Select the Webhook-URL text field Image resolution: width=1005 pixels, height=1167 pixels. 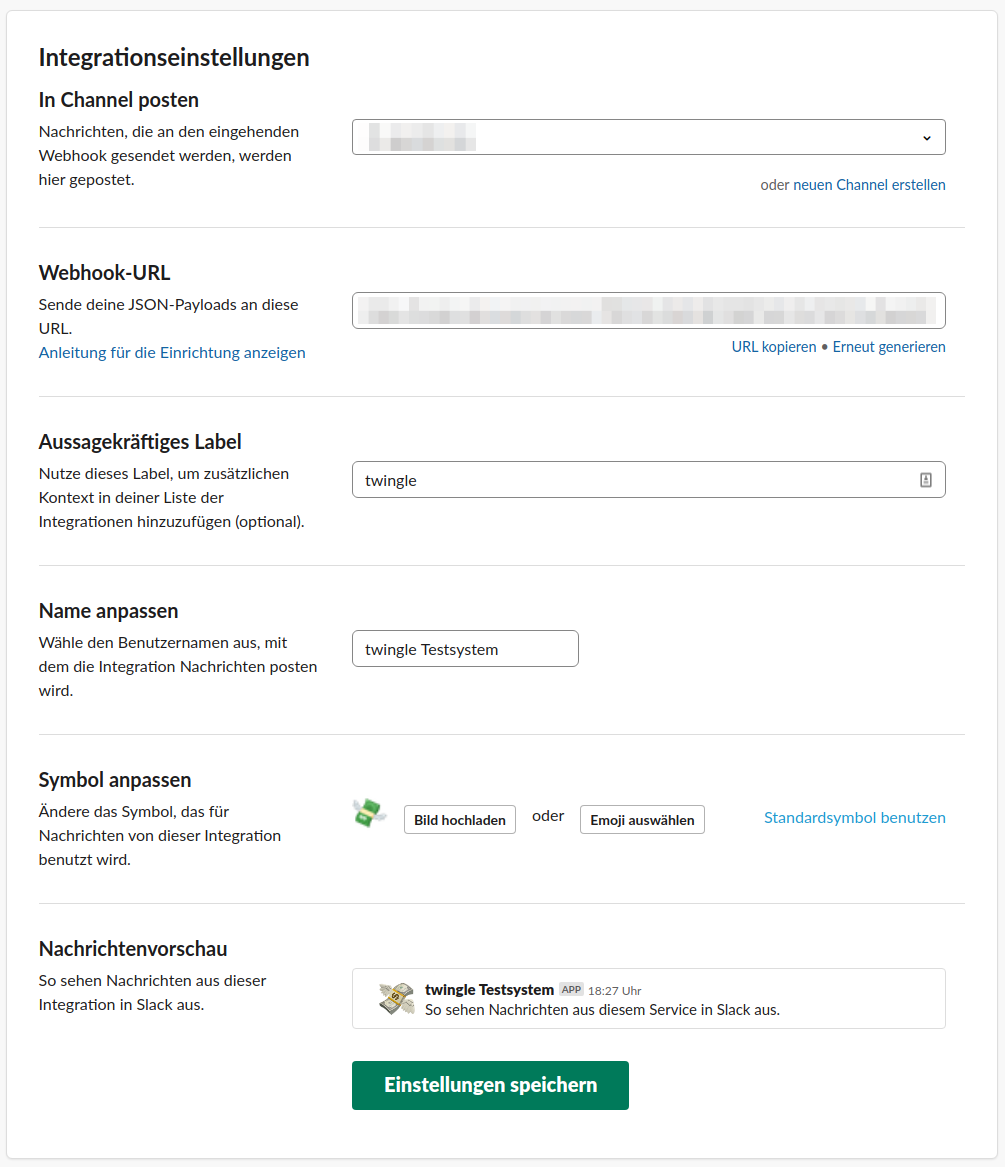(648, 310)
